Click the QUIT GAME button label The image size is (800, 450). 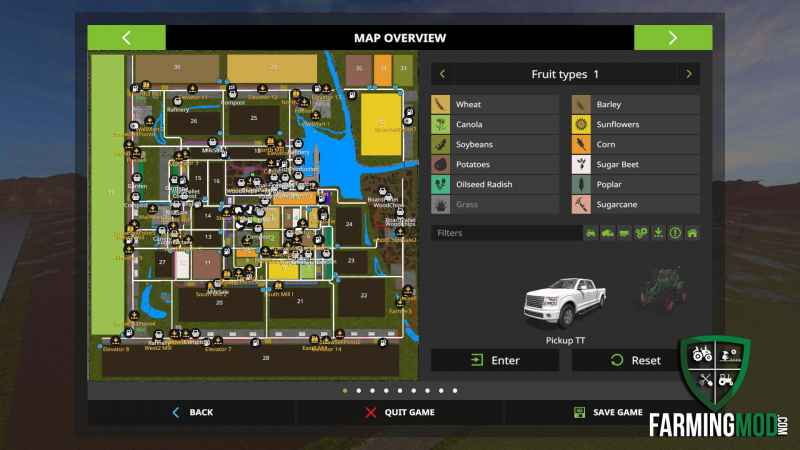[x=409, y=412]
